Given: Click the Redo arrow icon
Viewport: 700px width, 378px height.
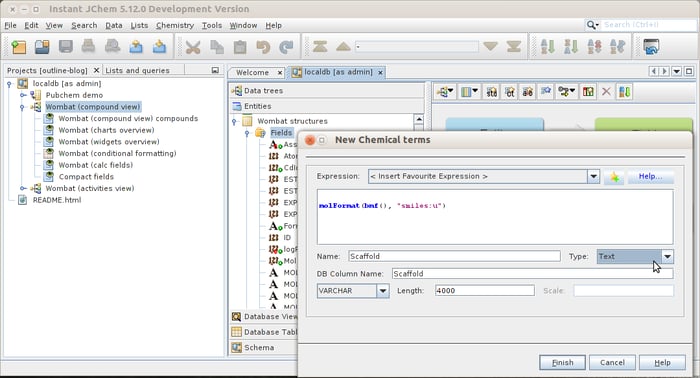Looking at the screenshot, I should pos(286,46).
